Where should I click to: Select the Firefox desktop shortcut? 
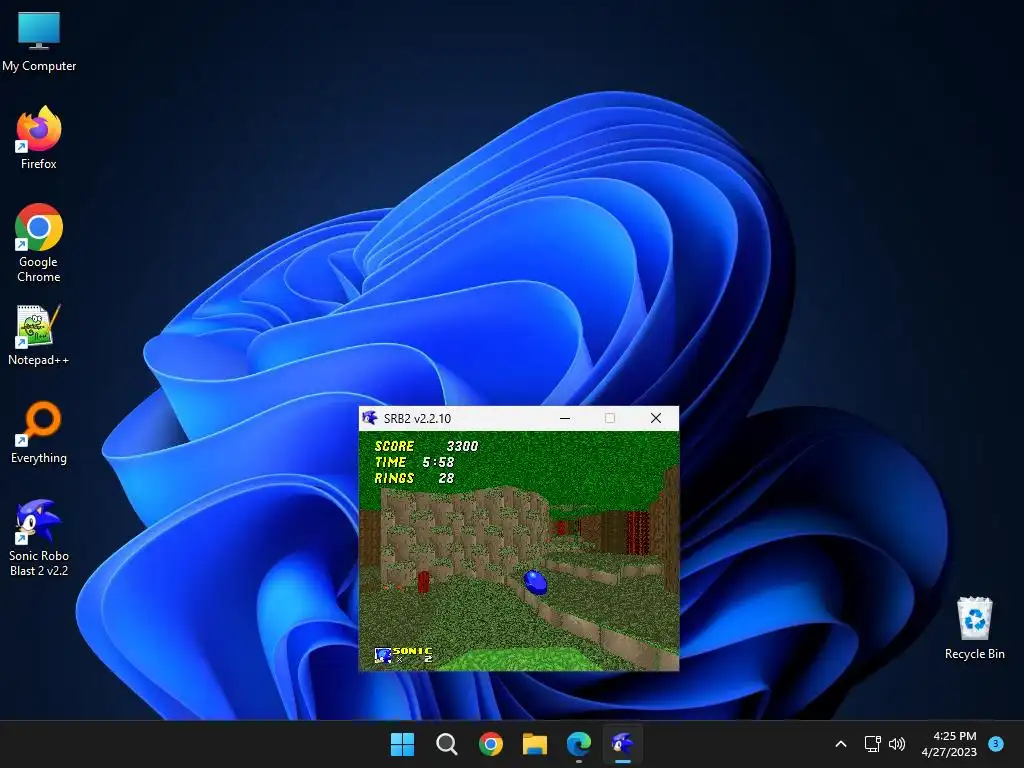pos(39,138)
